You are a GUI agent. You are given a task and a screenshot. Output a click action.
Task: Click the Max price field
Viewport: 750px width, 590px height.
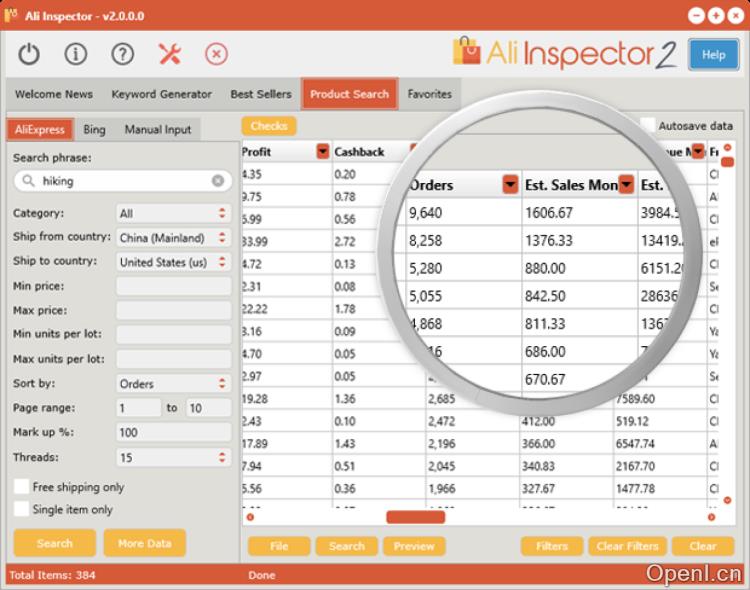(173, 311)
